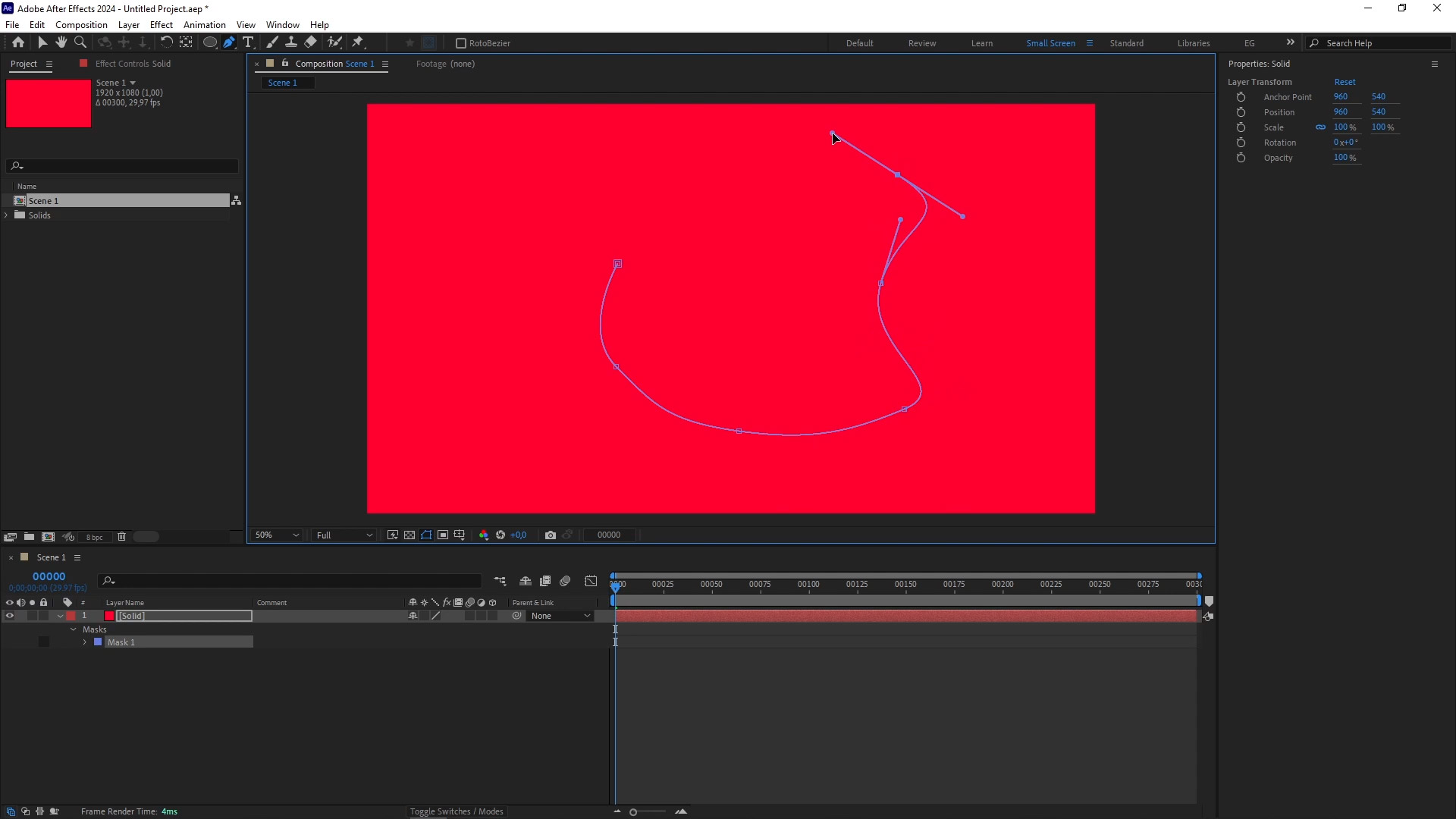Select the Brush tool

[271, 42]
